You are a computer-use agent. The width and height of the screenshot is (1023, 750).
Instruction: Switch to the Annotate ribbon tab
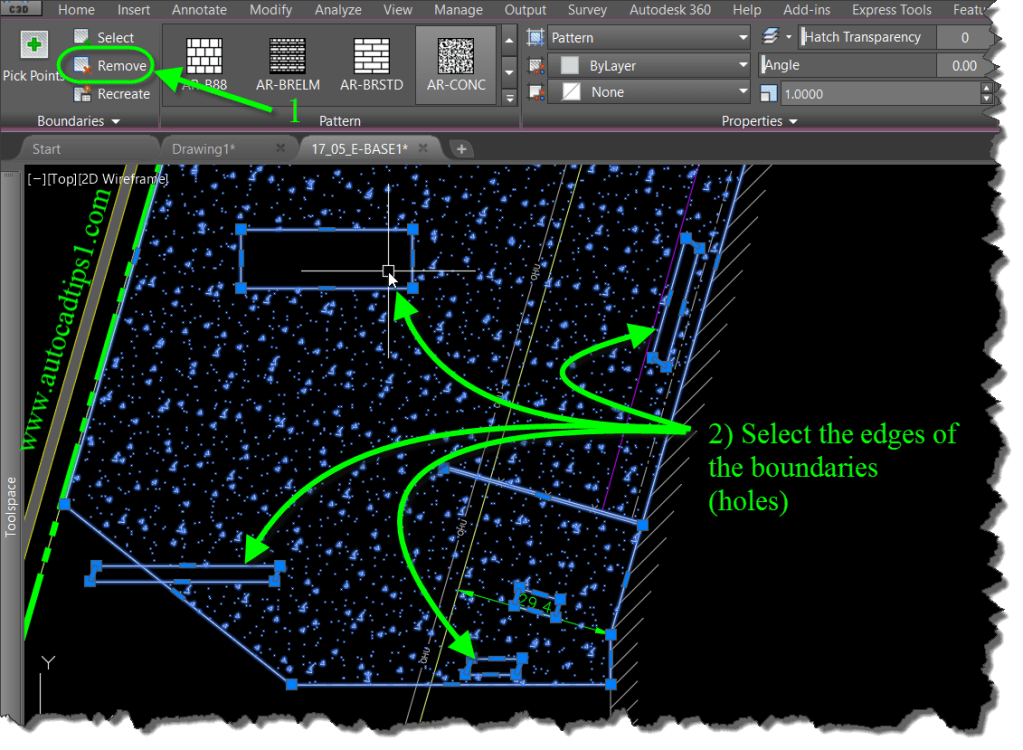point(198,10)
